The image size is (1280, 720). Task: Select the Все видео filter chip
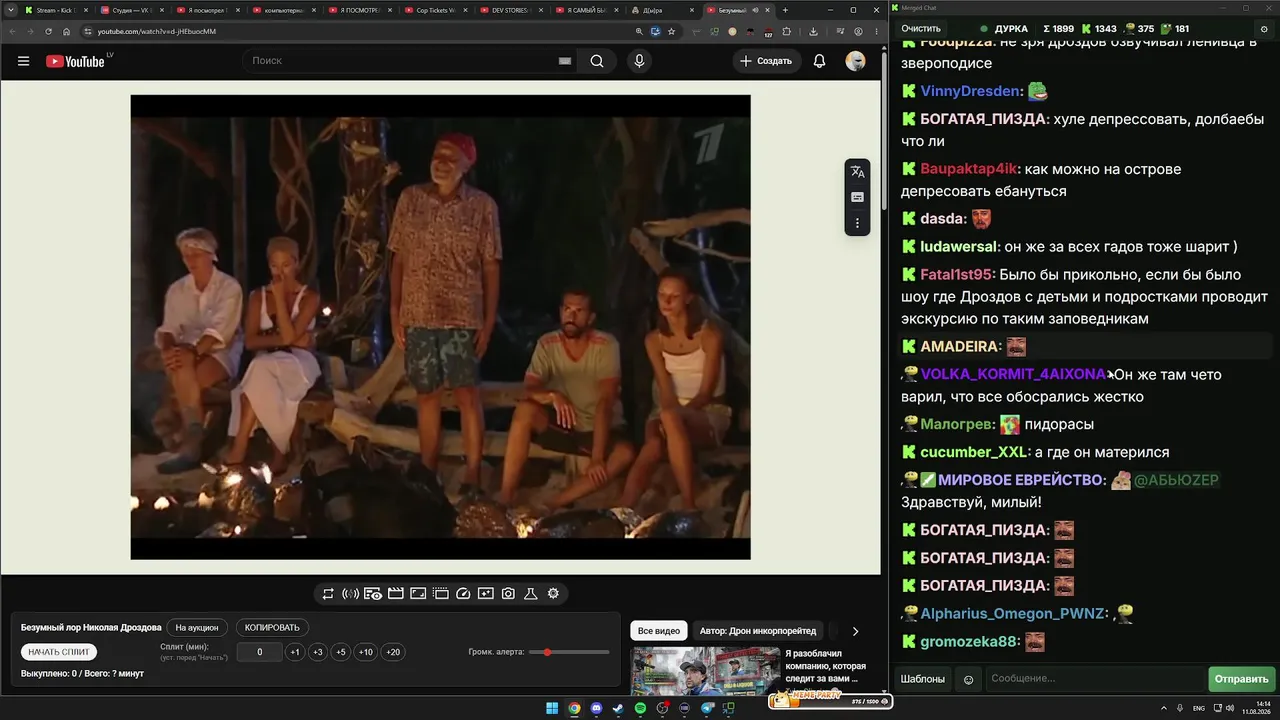coord(659,631)
